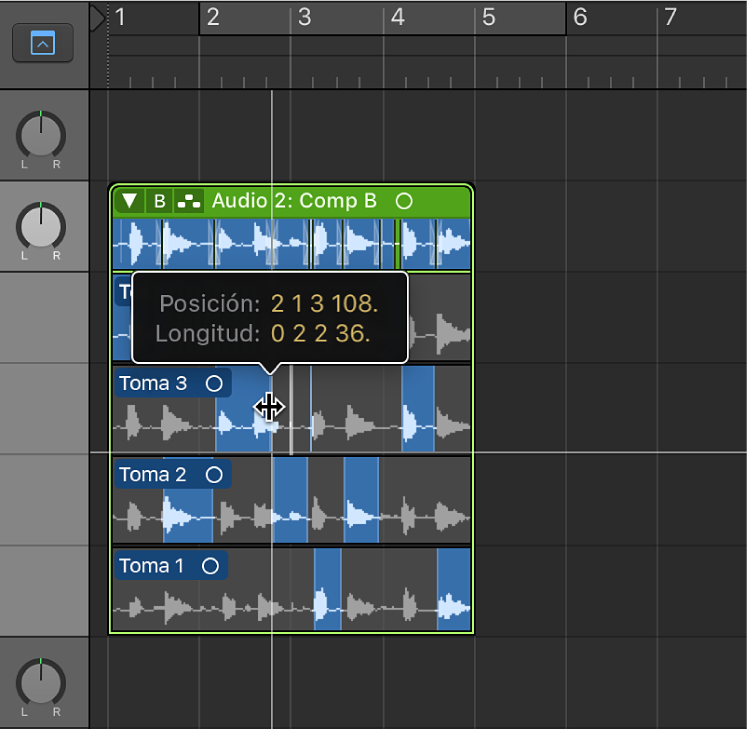This screenshot has height=729, width=747.
Task: Click bar 6 in the ruler
Action: 581,18
